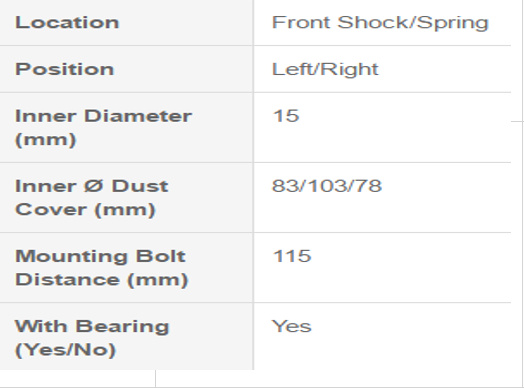Select the 83/103/78 dust cover value

pyautogui.click(x=327, y=186)
